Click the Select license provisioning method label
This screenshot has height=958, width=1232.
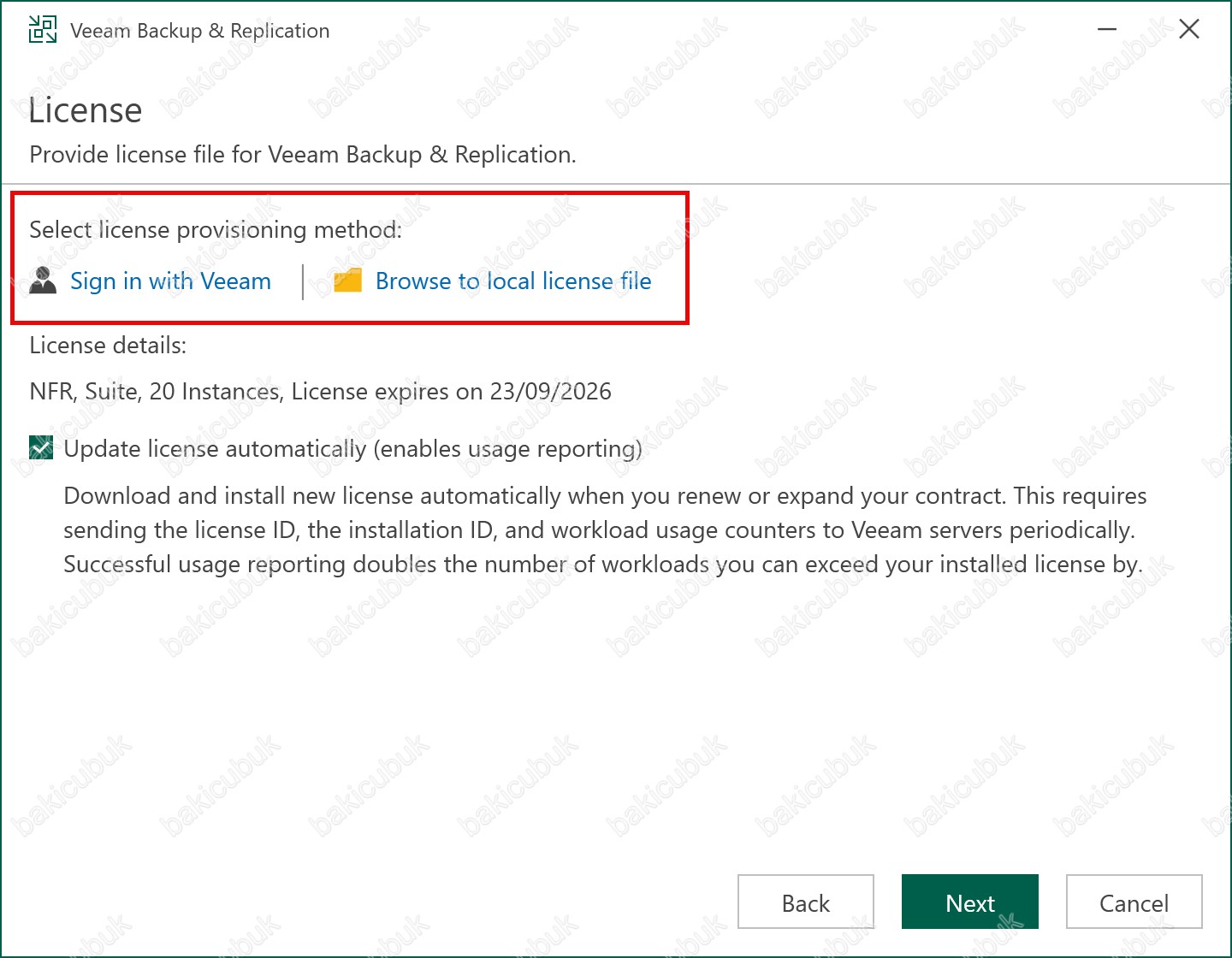(x=215, y=230)
